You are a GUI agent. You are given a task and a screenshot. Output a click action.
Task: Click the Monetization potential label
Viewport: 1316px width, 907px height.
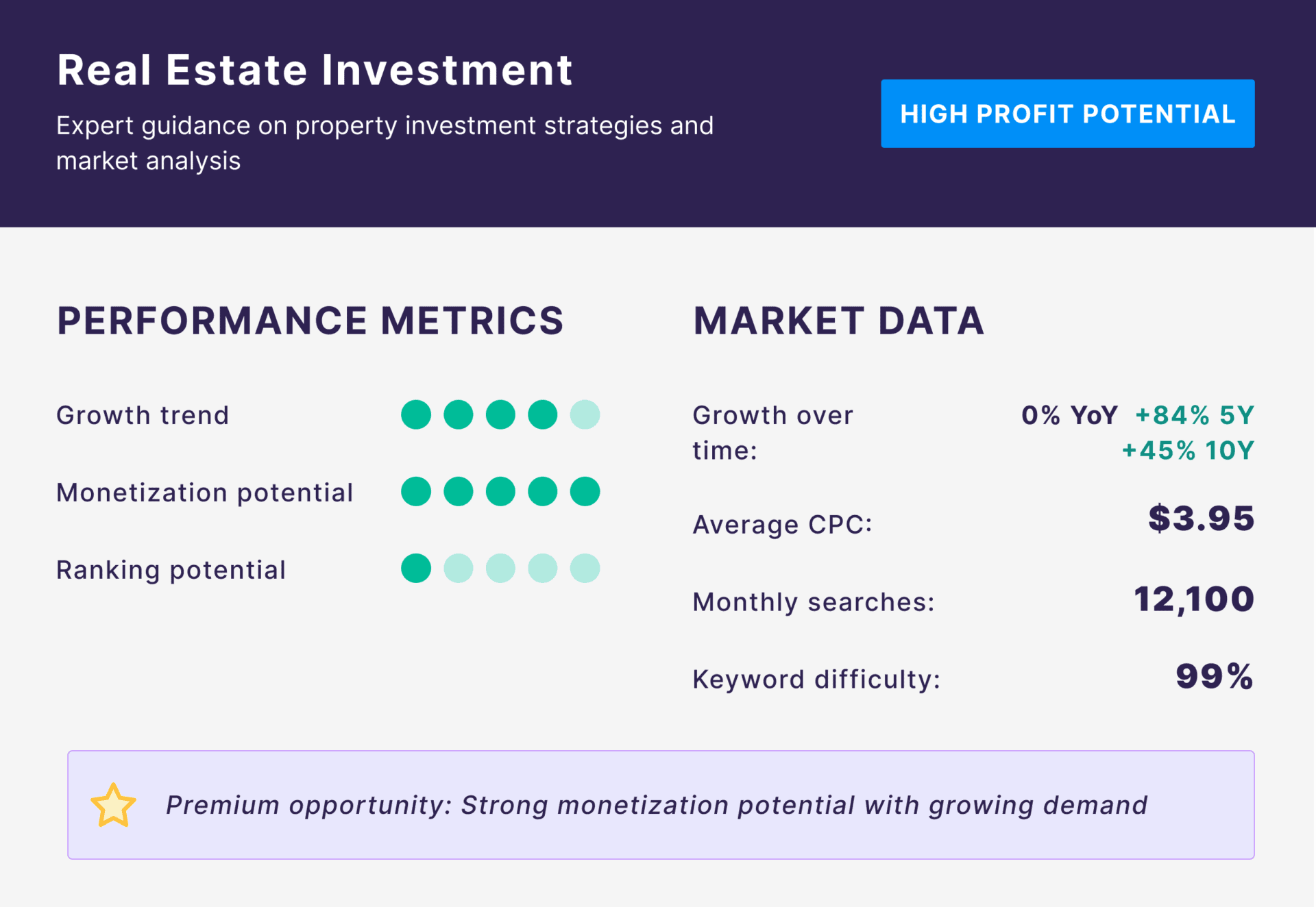pos(204,493)
